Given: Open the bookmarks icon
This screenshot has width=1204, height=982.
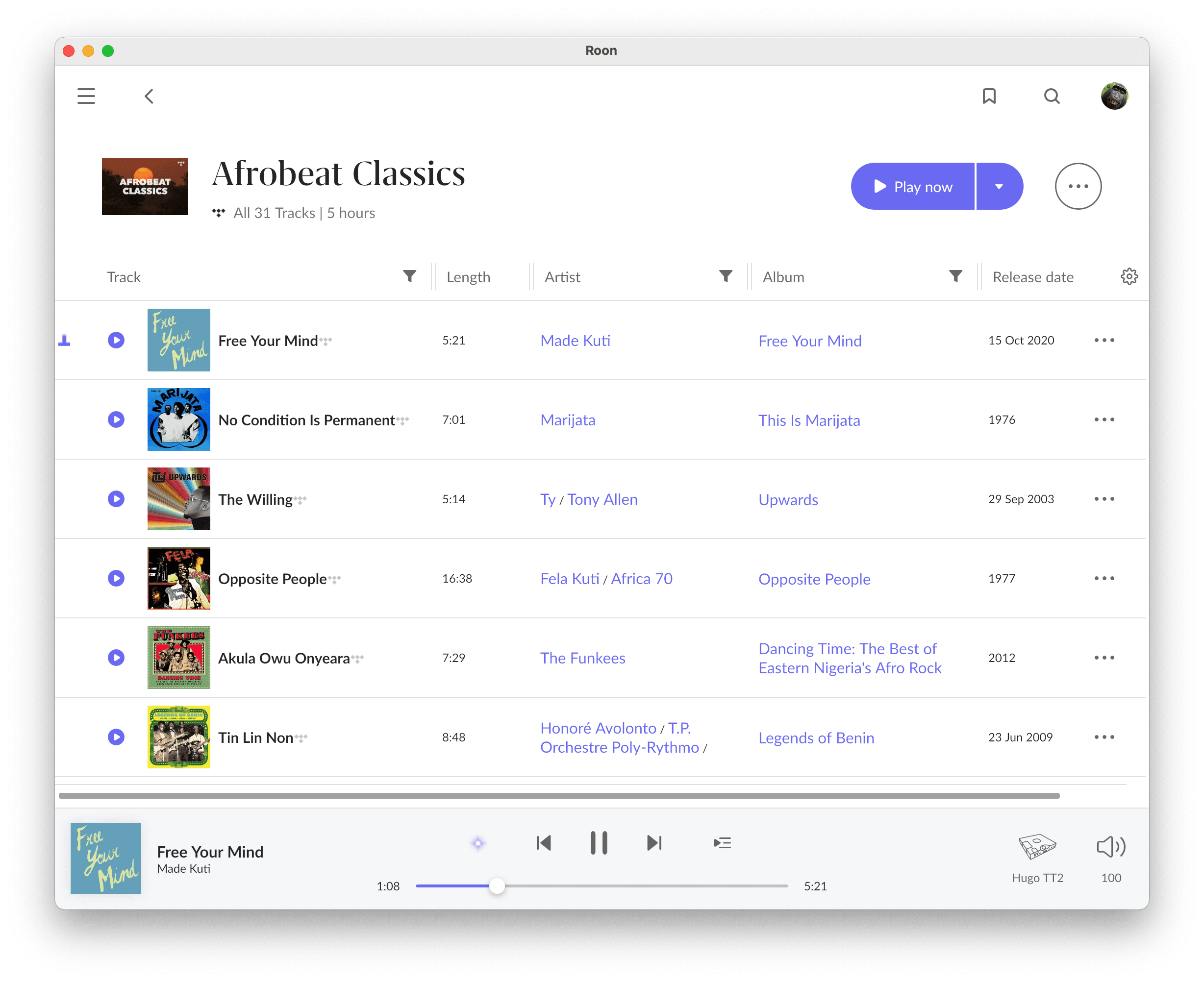Looking at the screenshot, I should (x=988, y=96).
